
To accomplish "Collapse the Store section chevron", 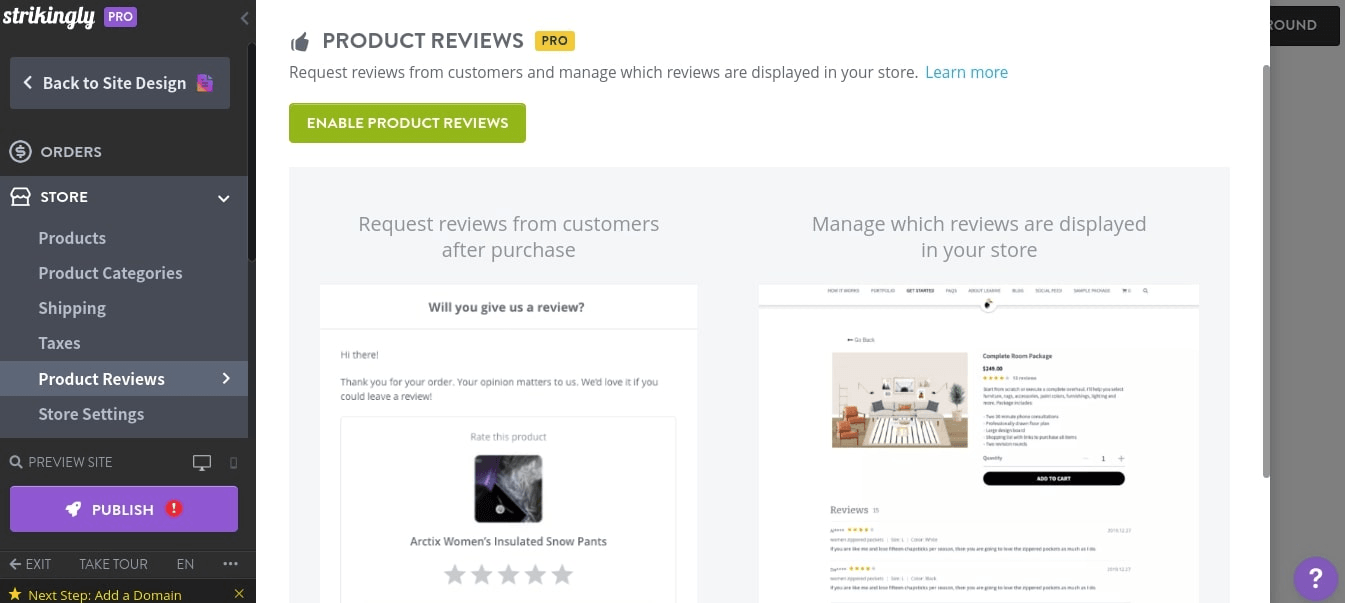I will tap(224, 198).
